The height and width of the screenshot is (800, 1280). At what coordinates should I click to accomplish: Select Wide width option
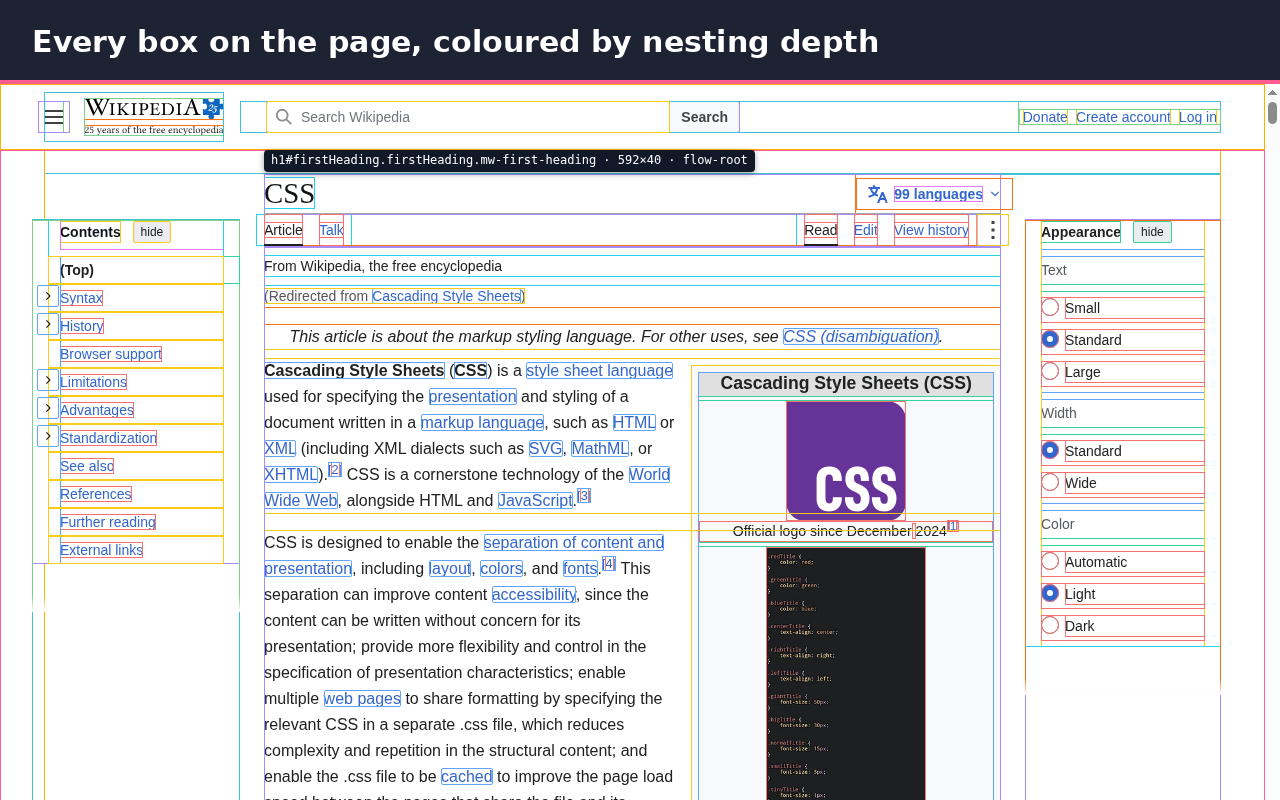point(1050,482)
